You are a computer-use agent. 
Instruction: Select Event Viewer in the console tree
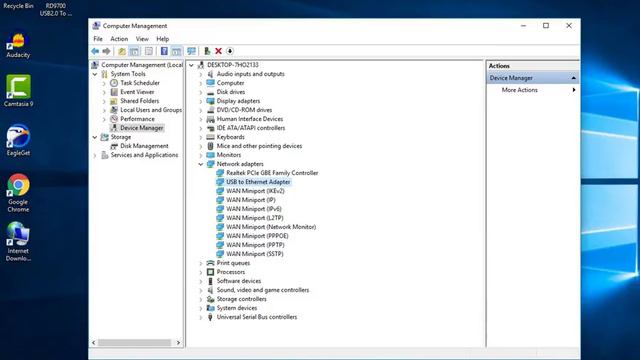137,92
